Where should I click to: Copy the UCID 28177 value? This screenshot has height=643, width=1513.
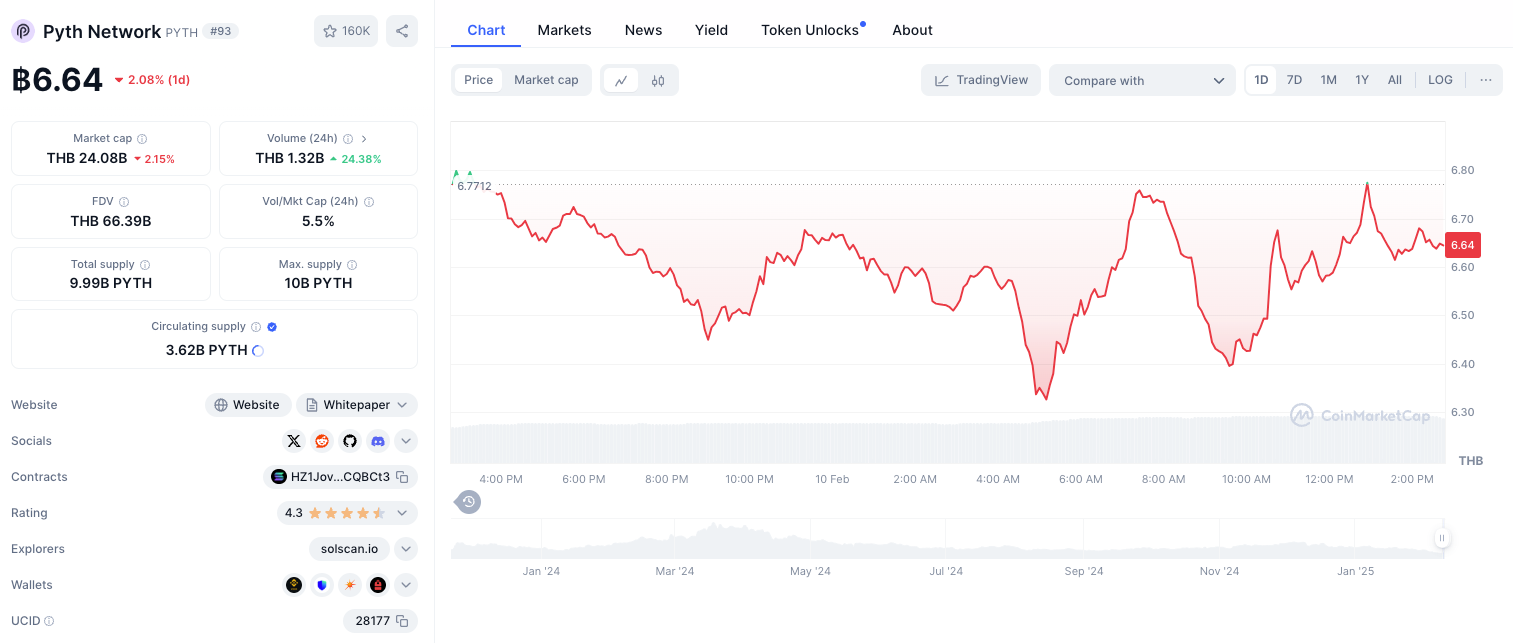402,621
